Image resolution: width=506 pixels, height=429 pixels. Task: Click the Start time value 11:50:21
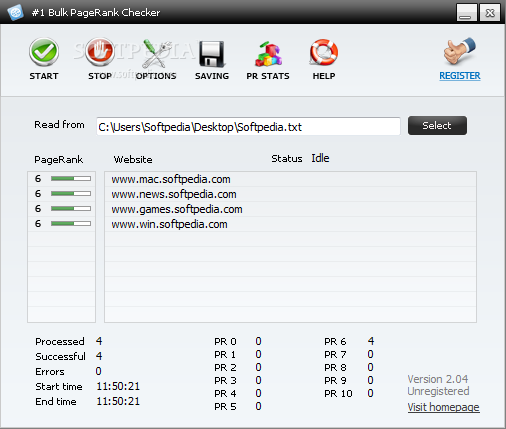[x=118, y=386]
